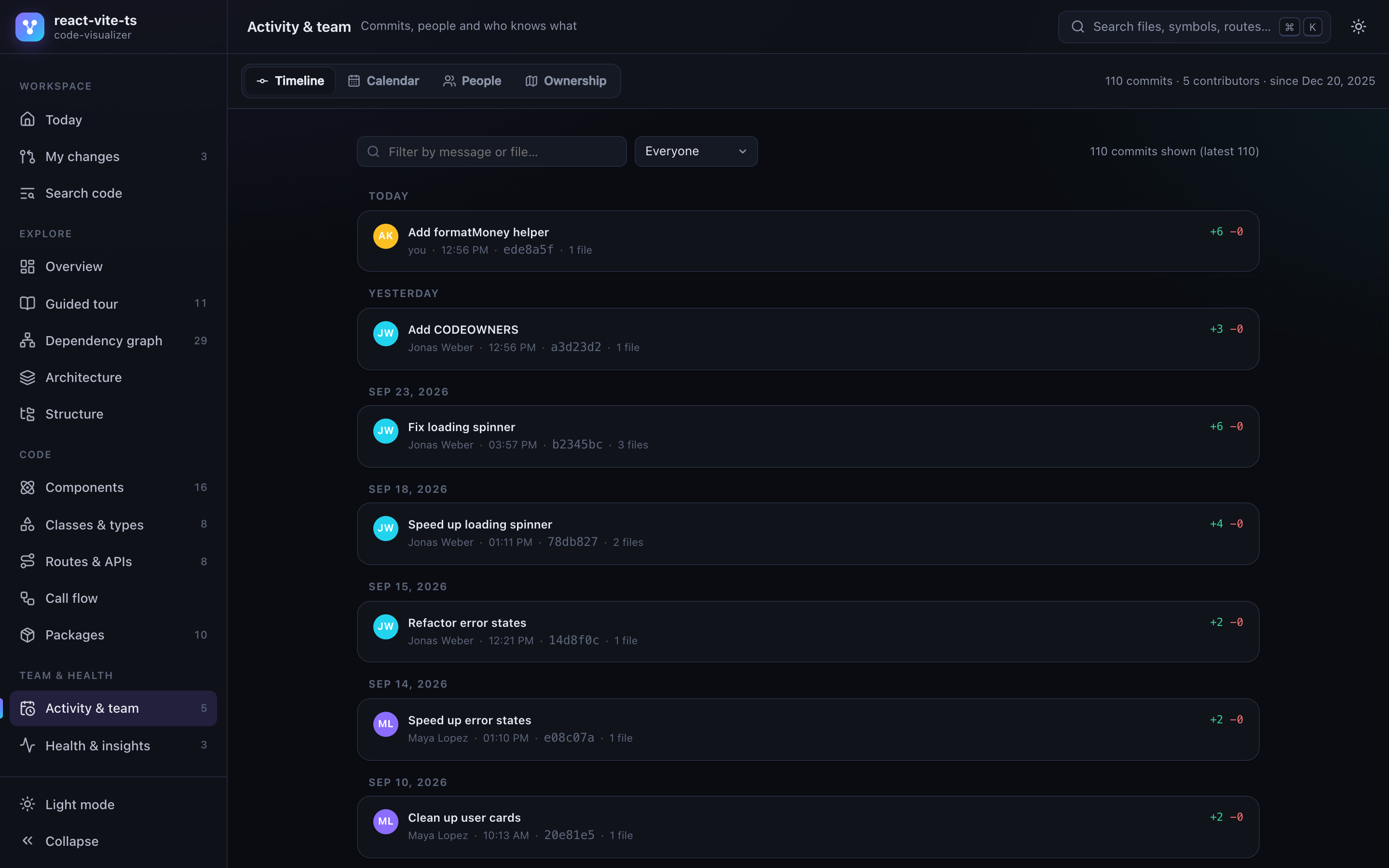Click the Structure tree icon
The width and height of the screenshot is (1389, 868).
(x=27, y=414)
